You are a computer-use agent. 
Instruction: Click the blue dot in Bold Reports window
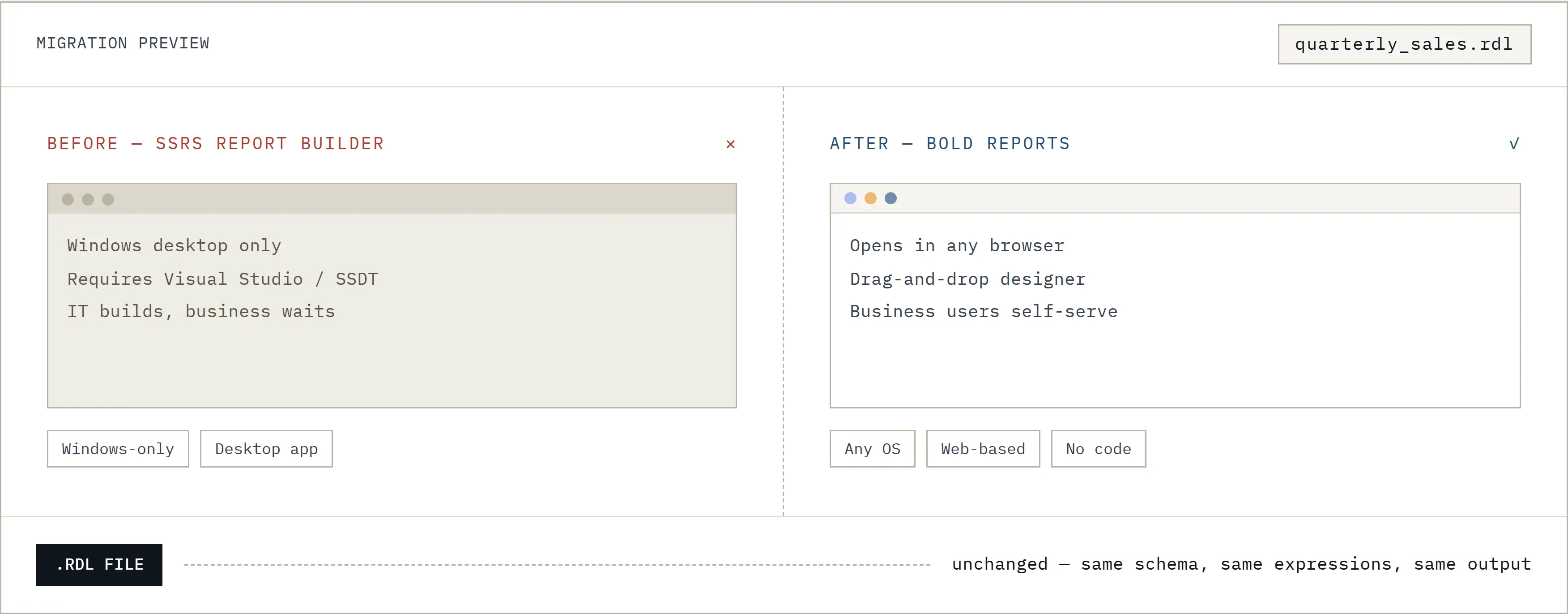point(891,198)
